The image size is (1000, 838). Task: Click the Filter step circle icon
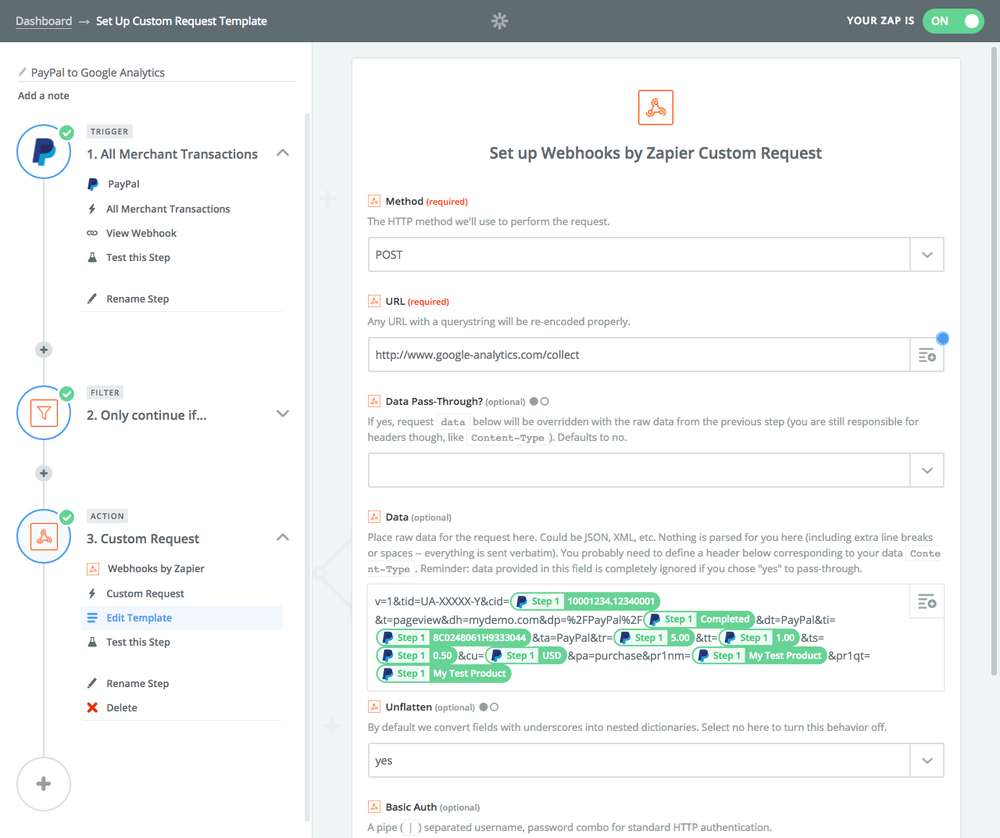[x=43, y=413]
